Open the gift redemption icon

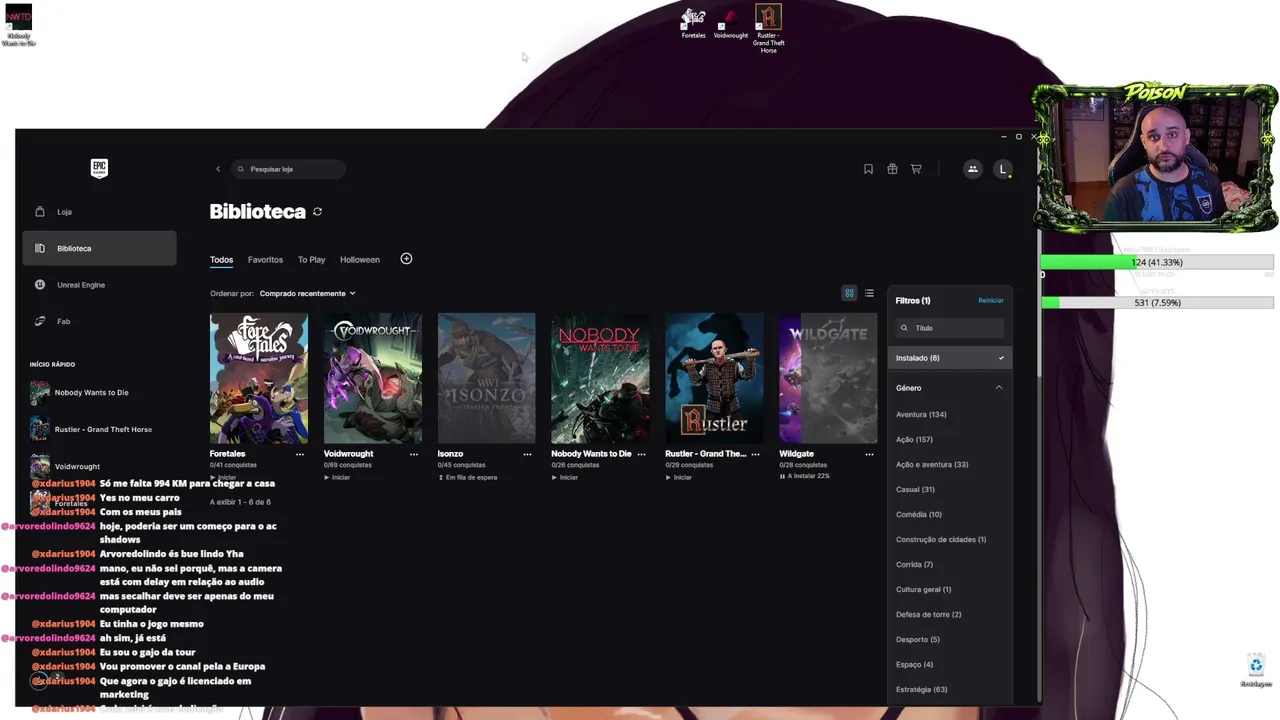[892, 169]
